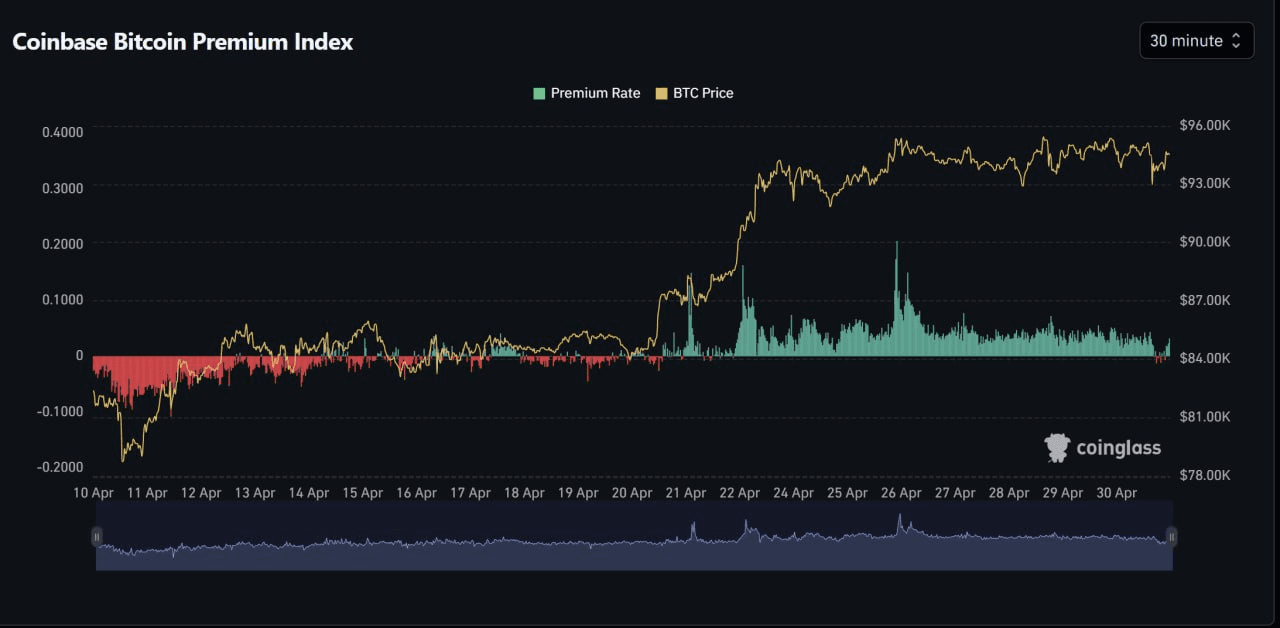Toggle the BTC Price legend entry
The image size is (1280, 628).
point(694,93)
